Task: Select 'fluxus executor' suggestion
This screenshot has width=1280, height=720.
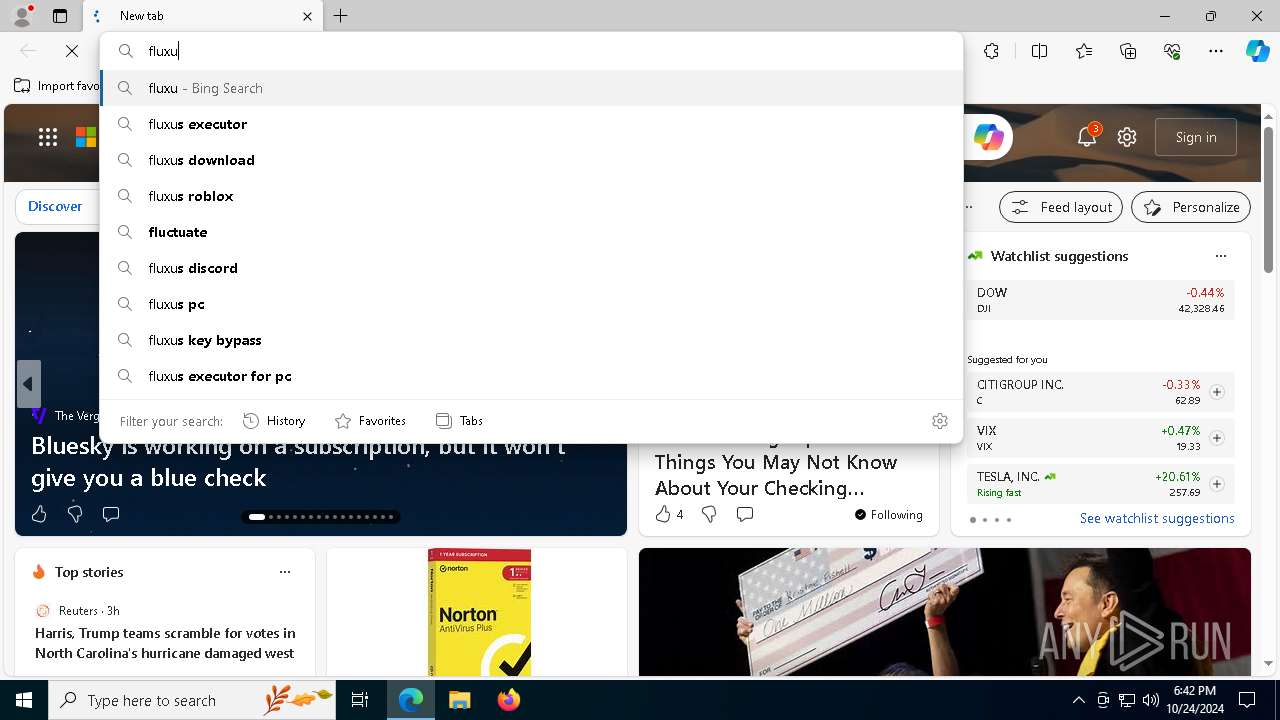Action: (x=531, y=124)
